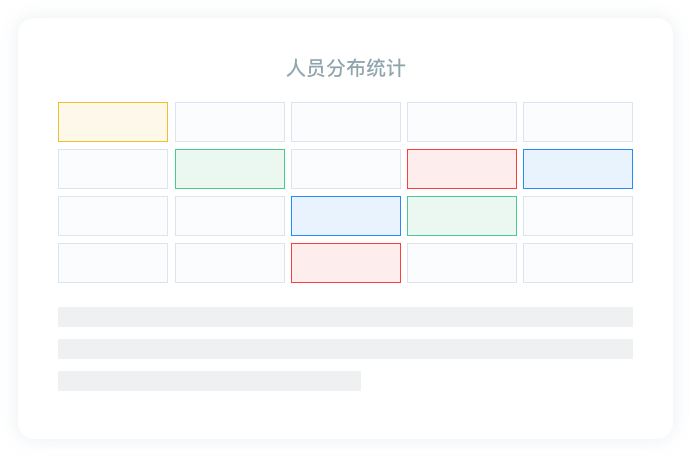Select the blue cell in the third row
Viewport: 691px width, 457px height.
[346, 216]
